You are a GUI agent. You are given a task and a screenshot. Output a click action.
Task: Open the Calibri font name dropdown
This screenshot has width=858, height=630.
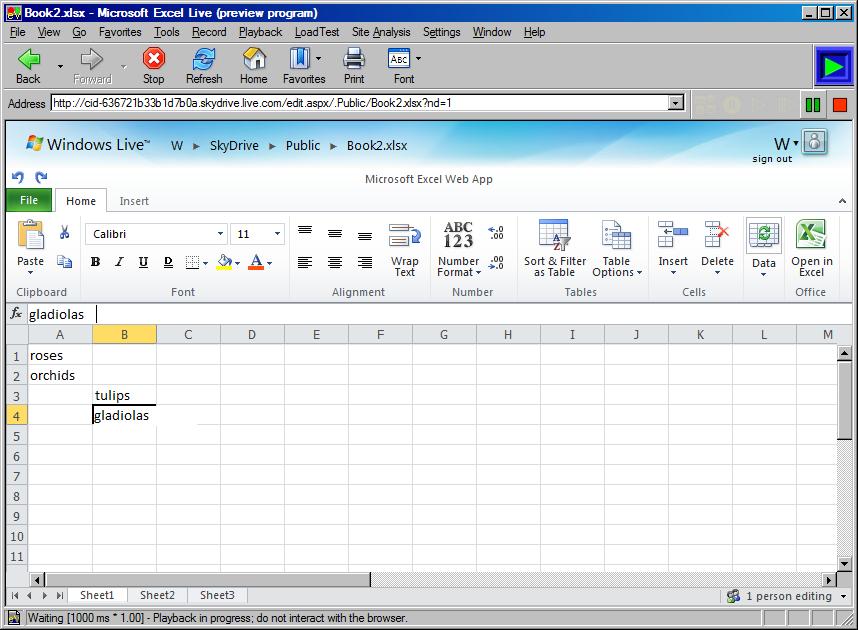(220, 234)
